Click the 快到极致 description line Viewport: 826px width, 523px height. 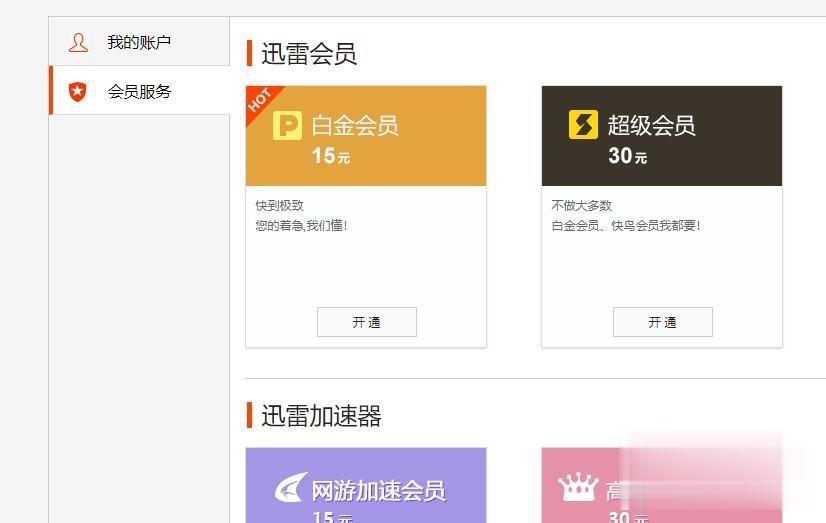click(x=280, y=205)
